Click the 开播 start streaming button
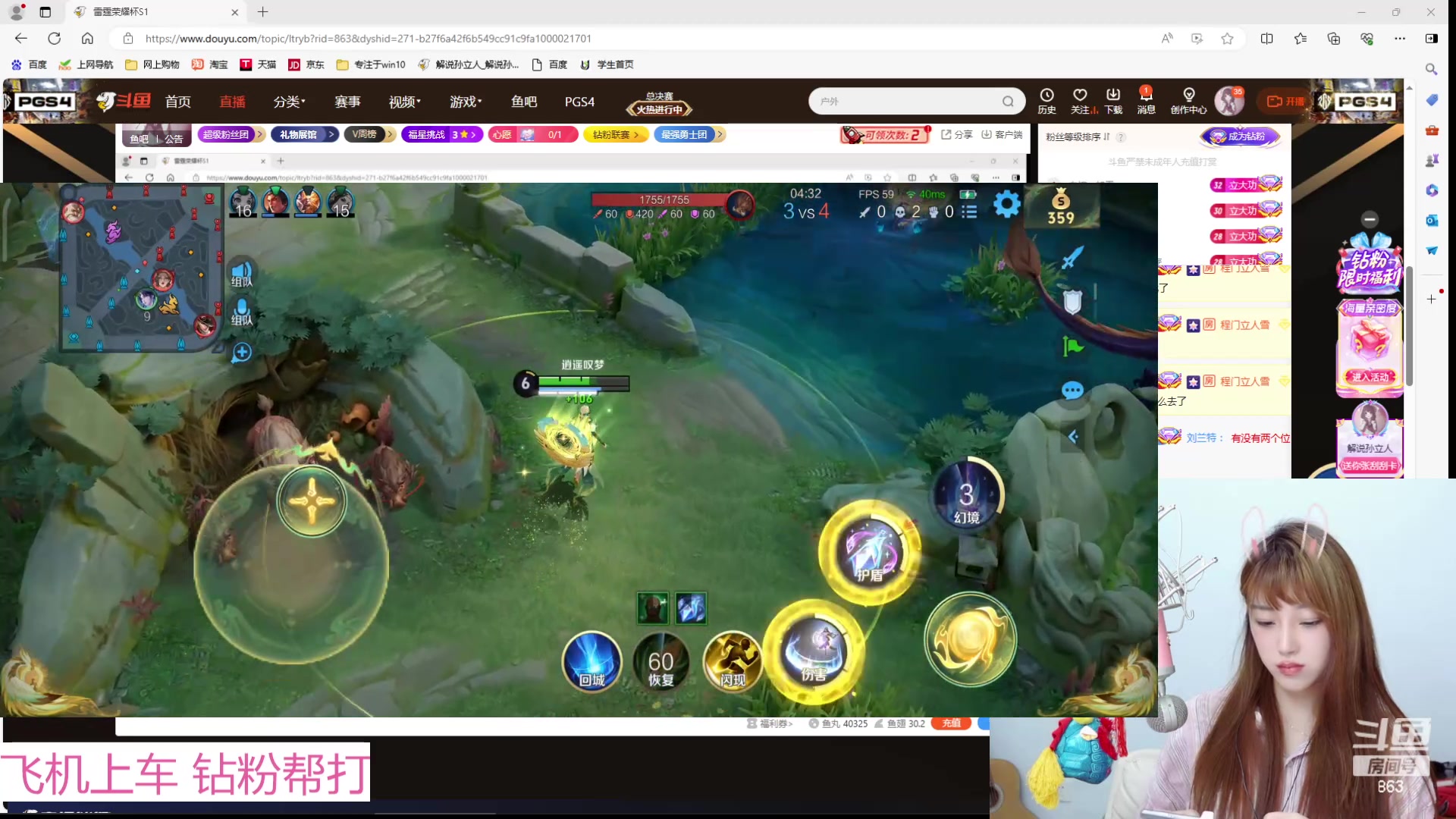Screen dimensions: 1456x819 tap(1285, 101)
